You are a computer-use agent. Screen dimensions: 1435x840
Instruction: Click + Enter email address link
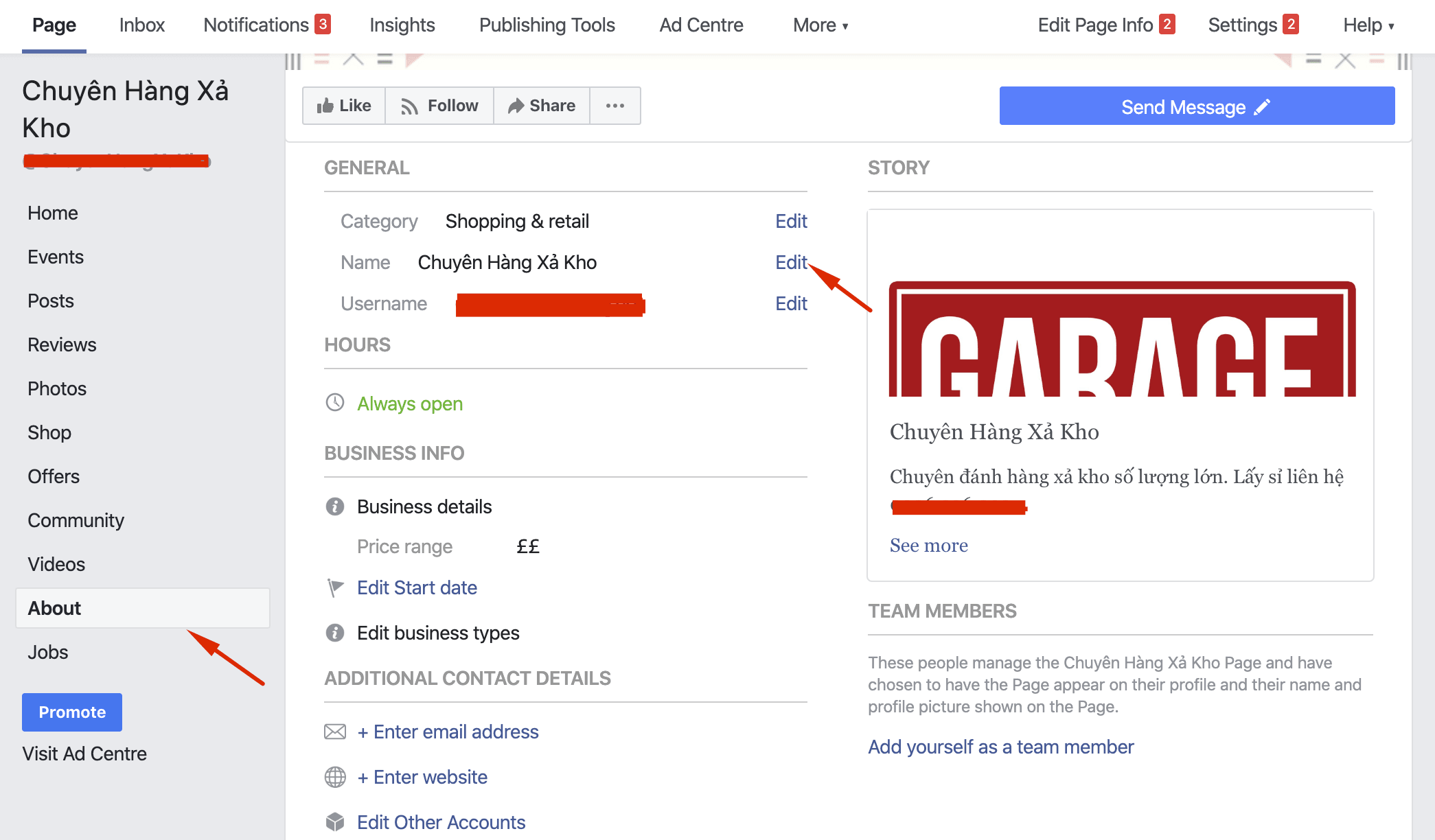448,732
